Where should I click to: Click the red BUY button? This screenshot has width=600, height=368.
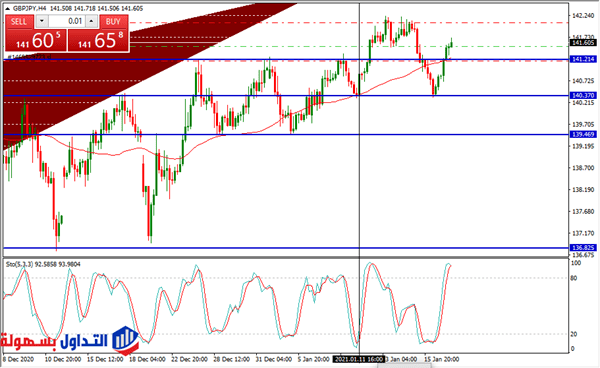[x=113, y=21]
